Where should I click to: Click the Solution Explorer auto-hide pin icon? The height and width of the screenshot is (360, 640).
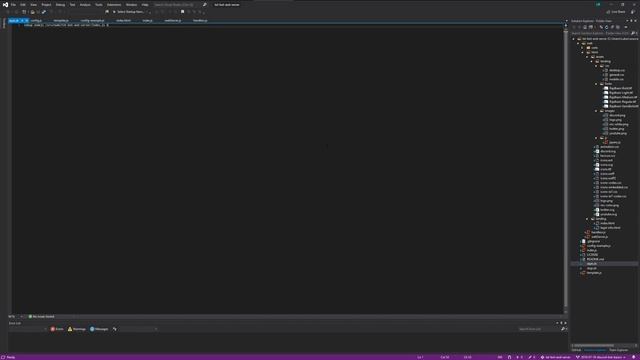pos(631,21)
